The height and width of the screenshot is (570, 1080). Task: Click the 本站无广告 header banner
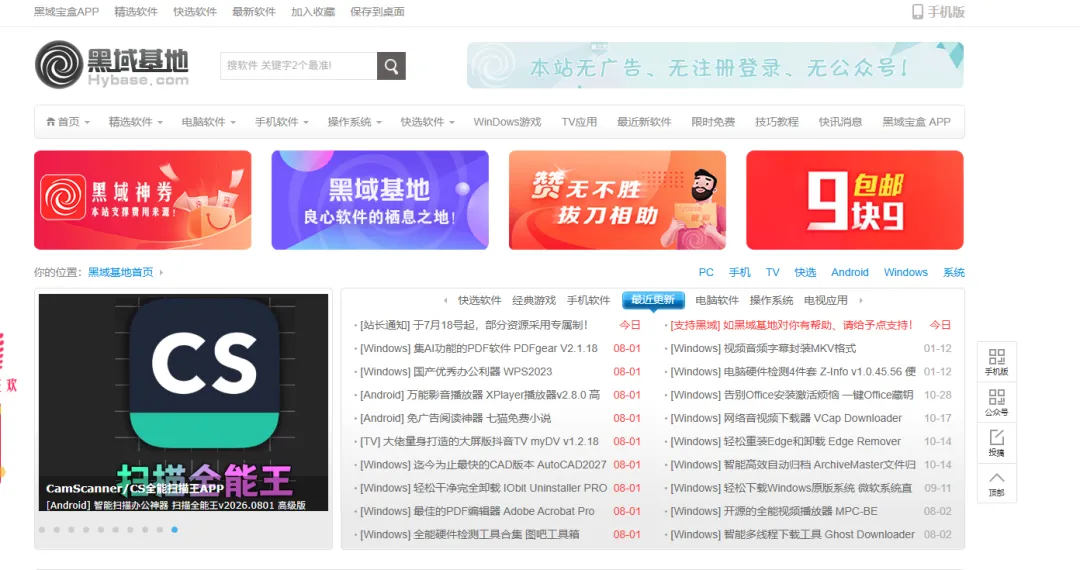[715, 65]
